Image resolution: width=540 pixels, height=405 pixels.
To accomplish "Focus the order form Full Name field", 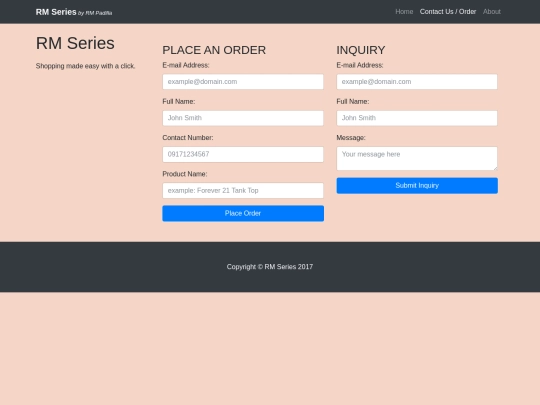I will (x=243, y=118).
